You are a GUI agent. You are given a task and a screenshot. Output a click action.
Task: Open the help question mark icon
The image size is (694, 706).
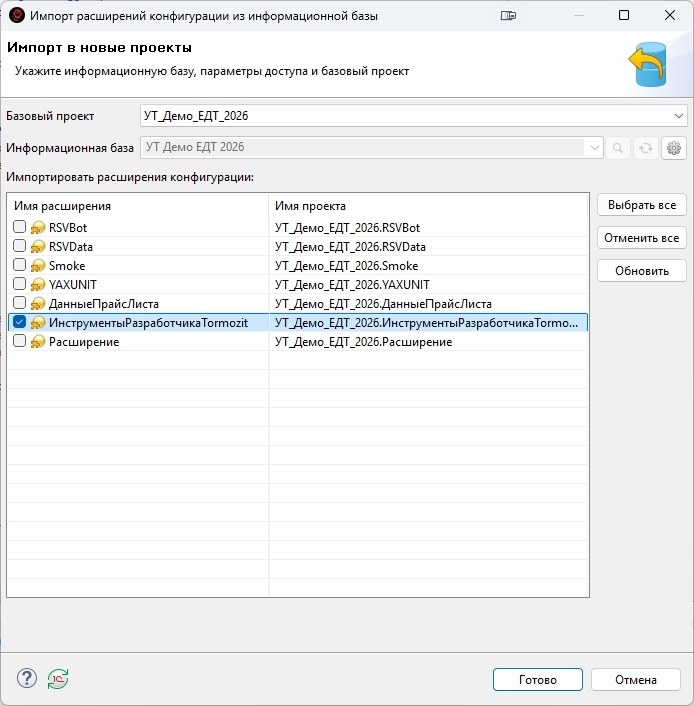pyautogui.click(x=27, y=678)
